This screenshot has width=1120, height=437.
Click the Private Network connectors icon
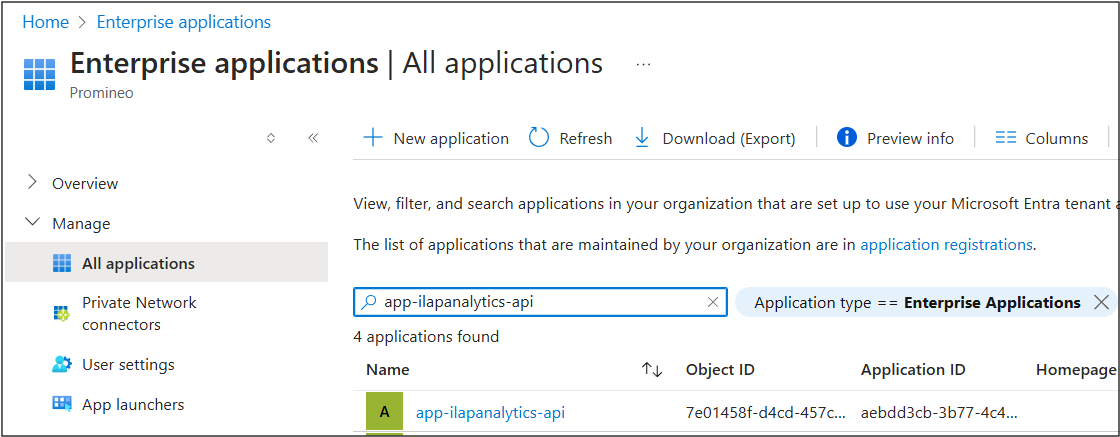tap(63, 313)
